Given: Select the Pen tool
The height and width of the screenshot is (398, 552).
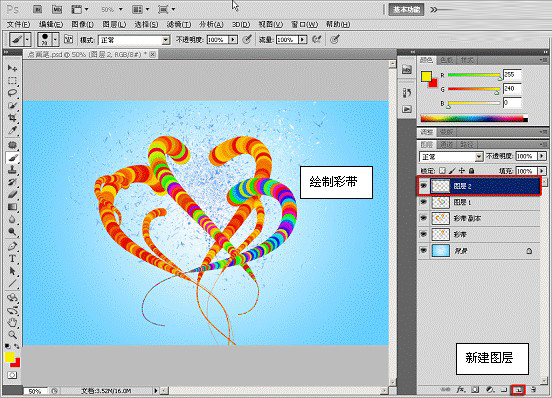Looking at the screenshot, I should [x=12, y=246].
